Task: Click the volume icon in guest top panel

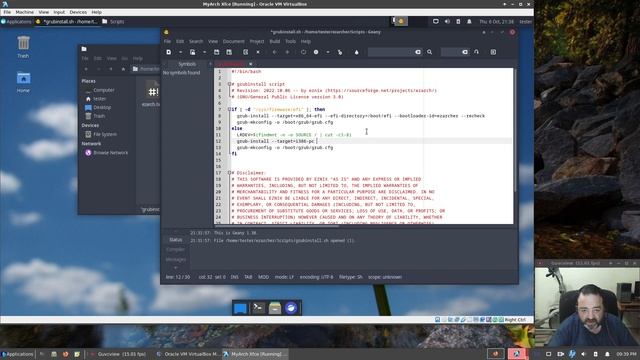Action: coord(447,21)
